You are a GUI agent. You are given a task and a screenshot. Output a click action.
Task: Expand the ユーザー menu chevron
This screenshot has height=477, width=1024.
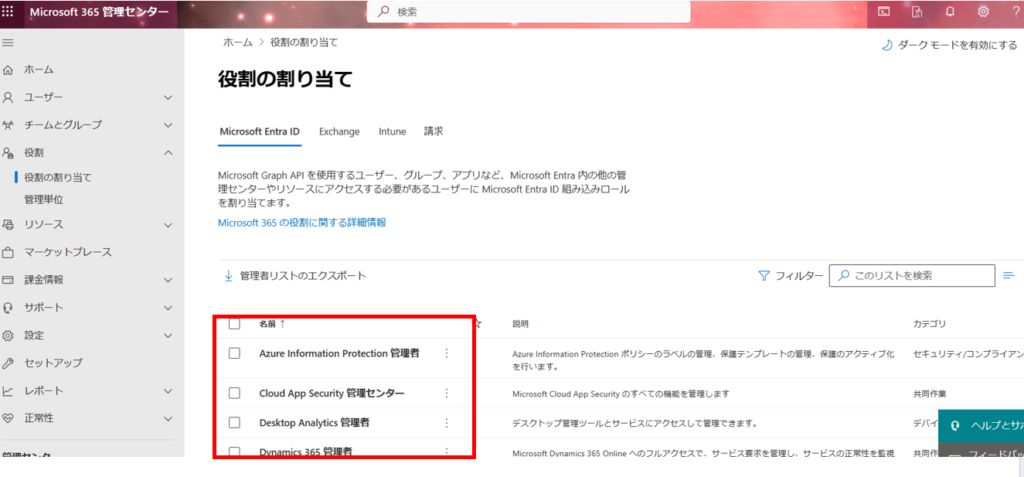pyautogui.click(x=168, y=97)
